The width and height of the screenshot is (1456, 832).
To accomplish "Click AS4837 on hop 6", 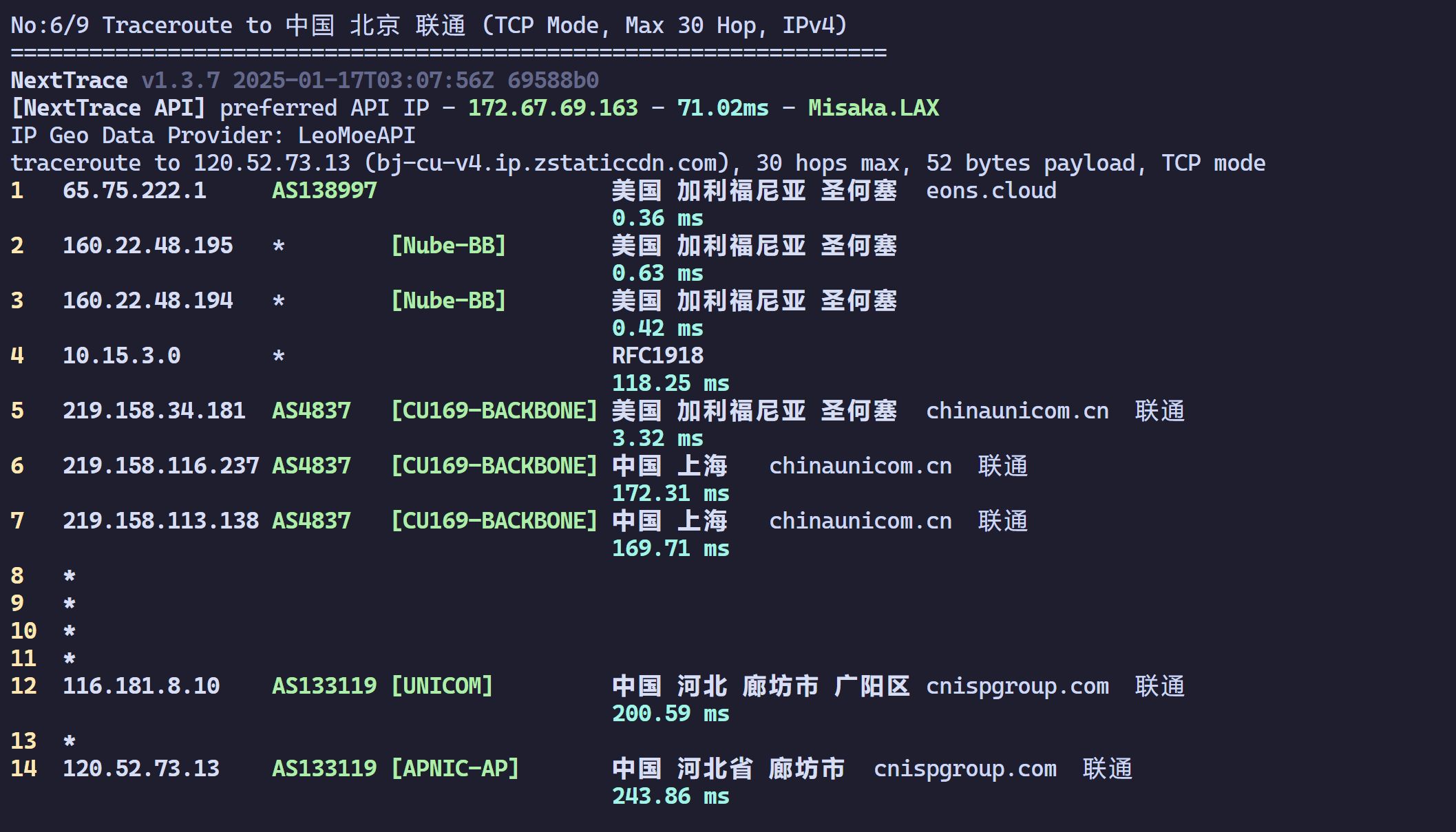I will pos(311,466).
